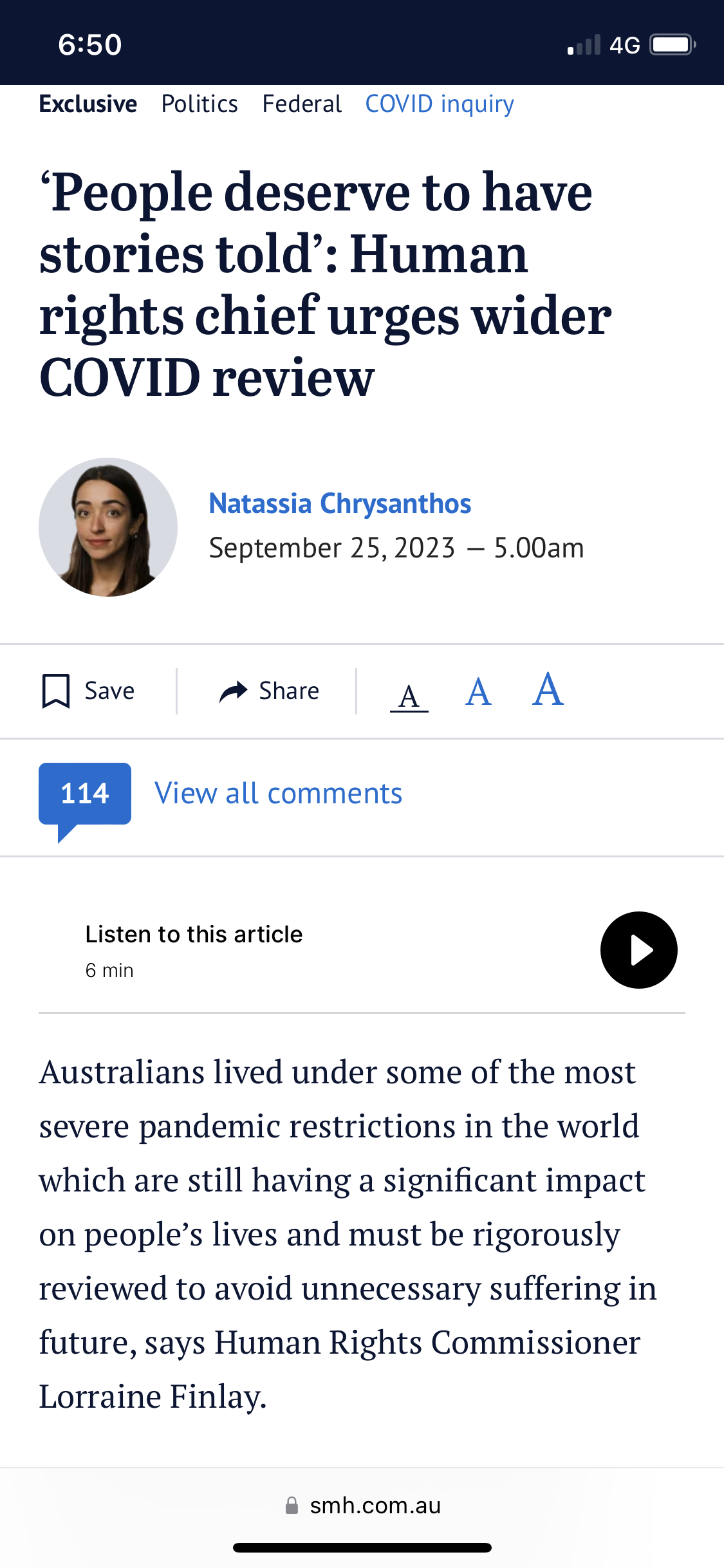Tap the Save text label
The height and width of the screenshot is (1568, 724).
(x=109, y=691)
